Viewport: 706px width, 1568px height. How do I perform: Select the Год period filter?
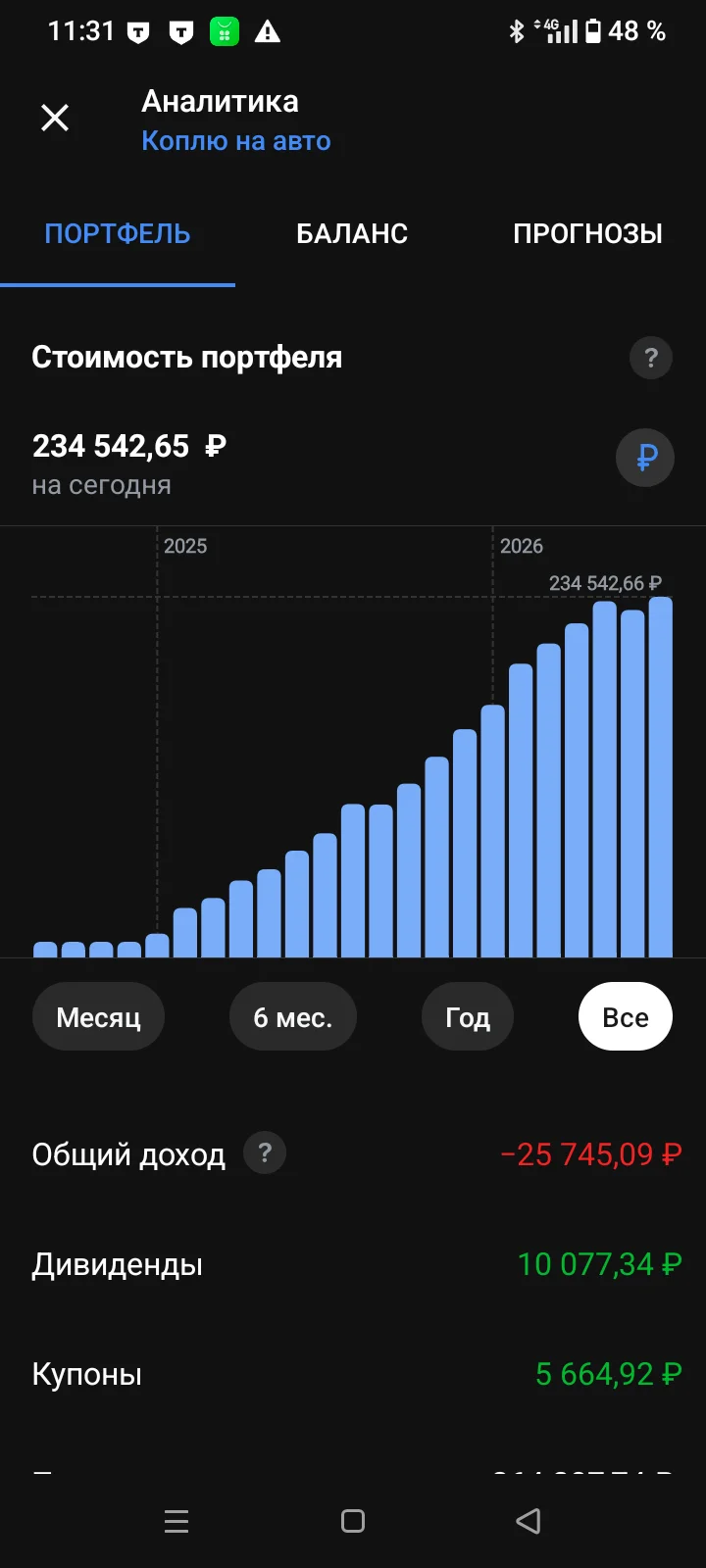click(467, 1017)
